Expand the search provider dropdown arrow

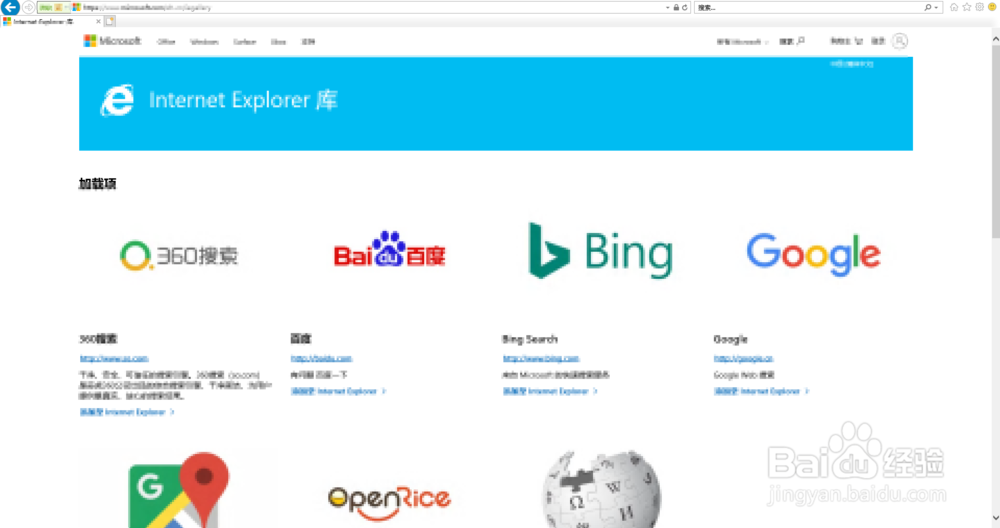936,8
